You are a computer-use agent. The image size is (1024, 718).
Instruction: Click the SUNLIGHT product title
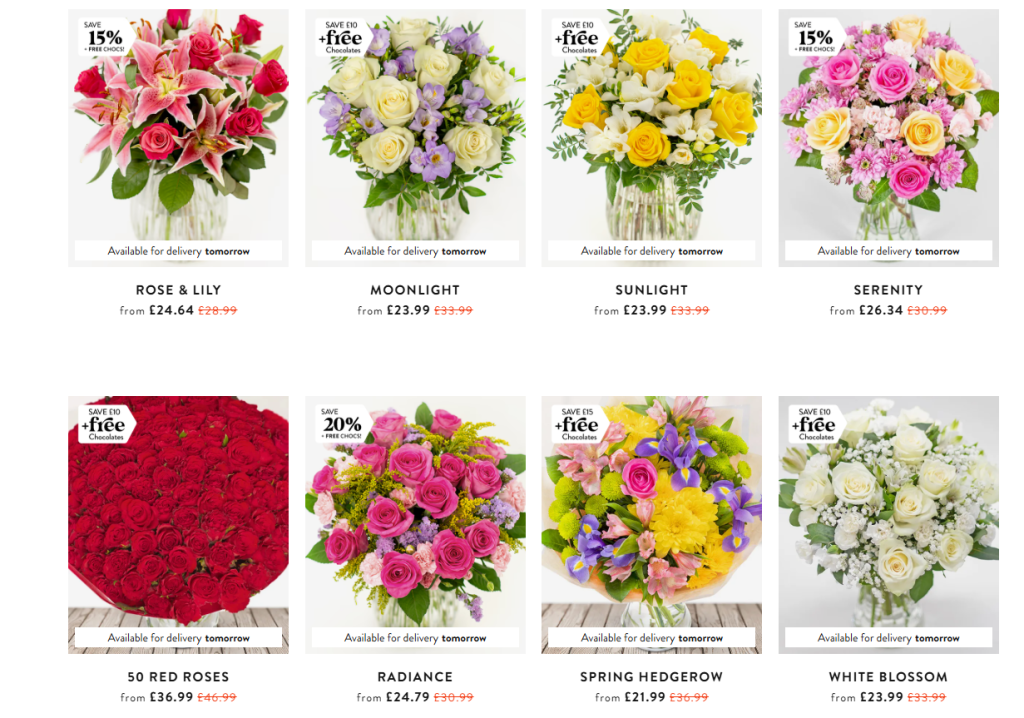652,290
